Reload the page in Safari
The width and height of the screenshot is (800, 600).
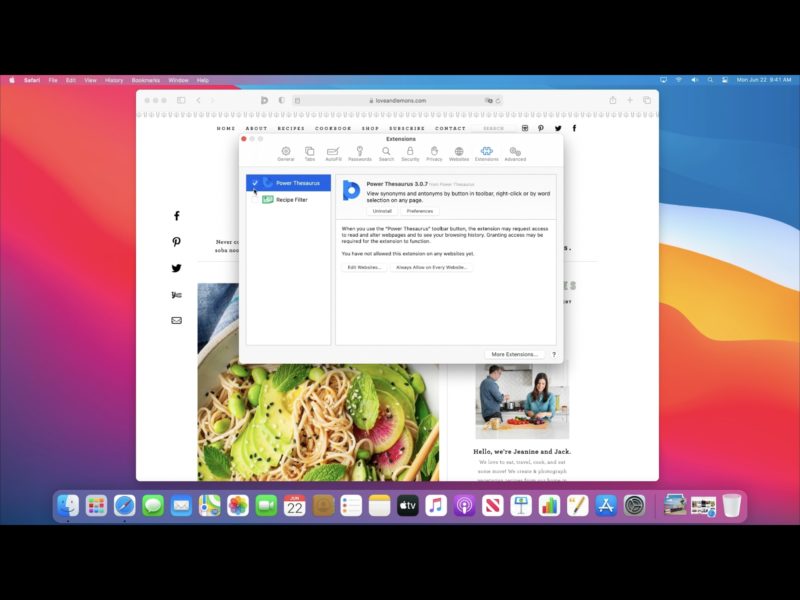498,101
